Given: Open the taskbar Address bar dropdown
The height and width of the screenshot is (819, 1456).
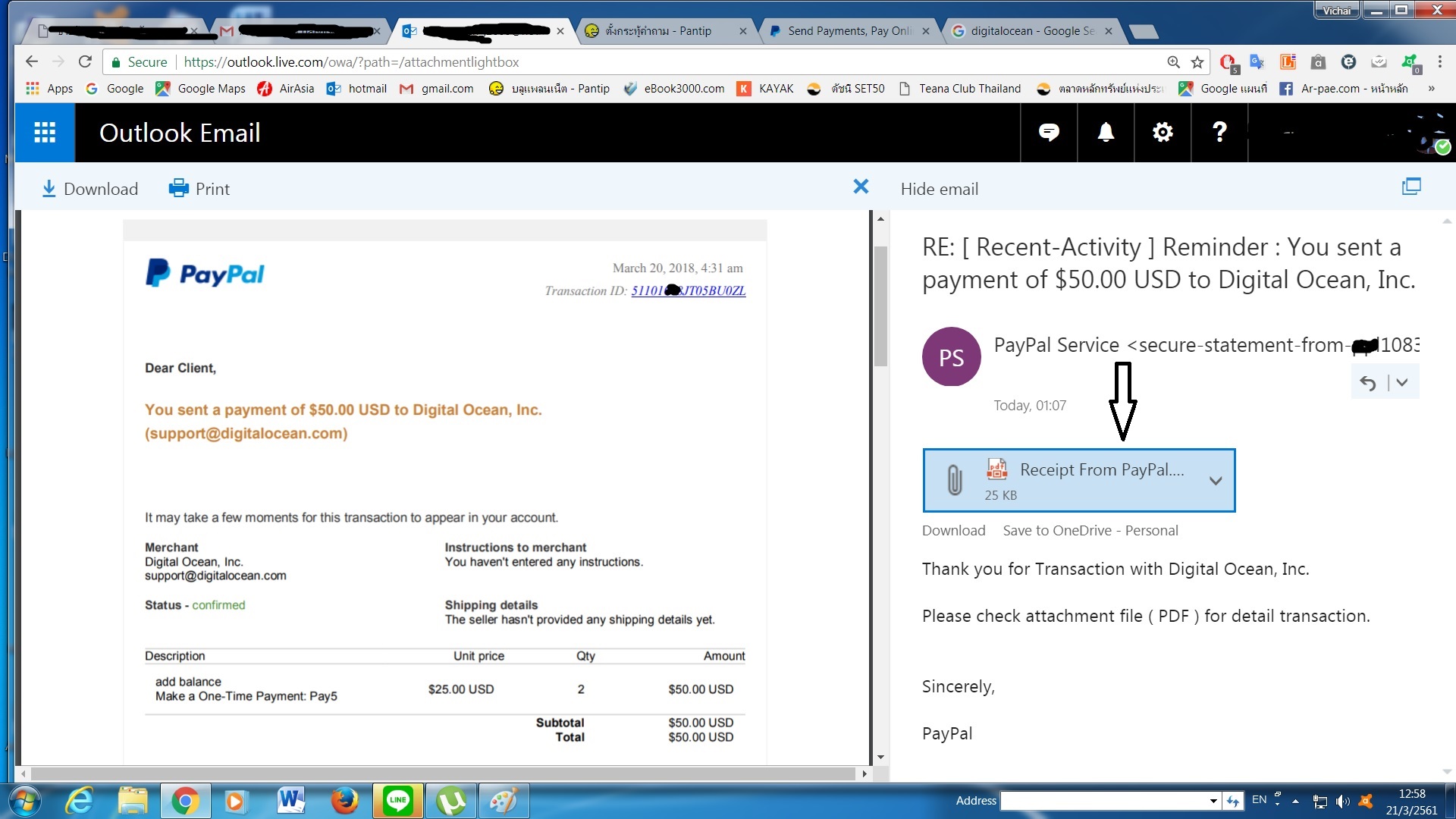Looking at the screenshot, I should [1213, 801].
